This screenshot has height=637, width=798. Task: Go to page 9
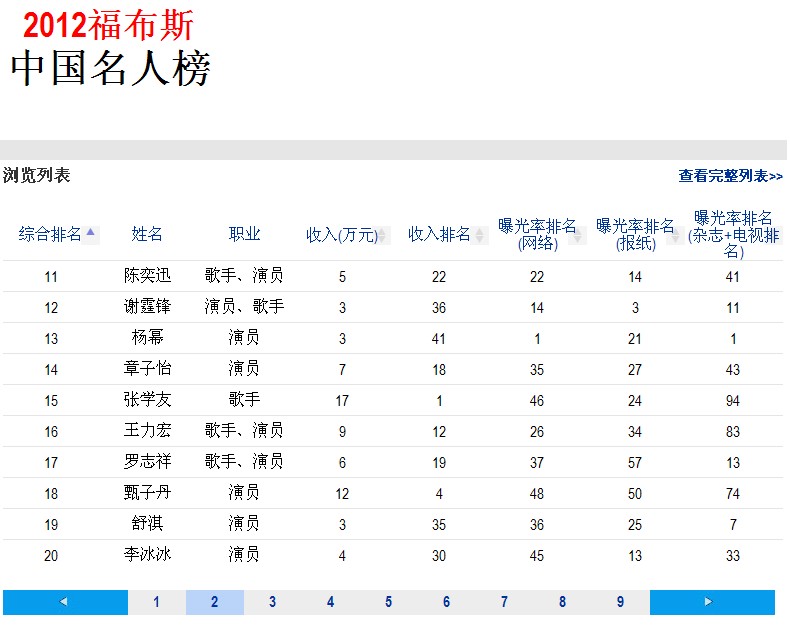coord(620,602)
